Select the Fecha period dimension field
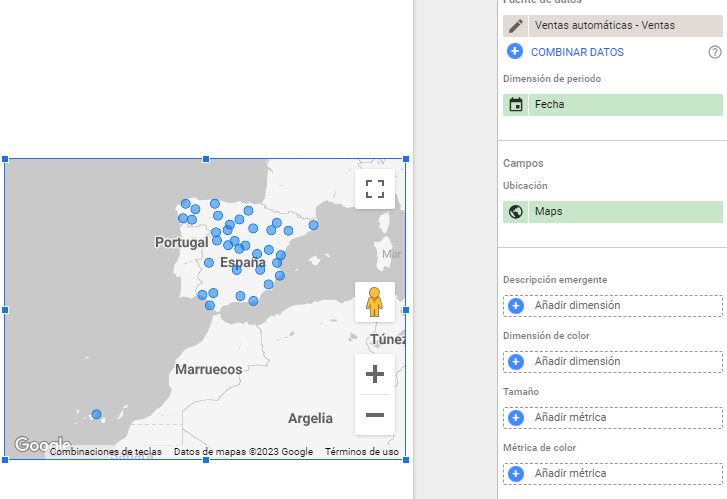 pyautogui.click(x=625, y=104)
